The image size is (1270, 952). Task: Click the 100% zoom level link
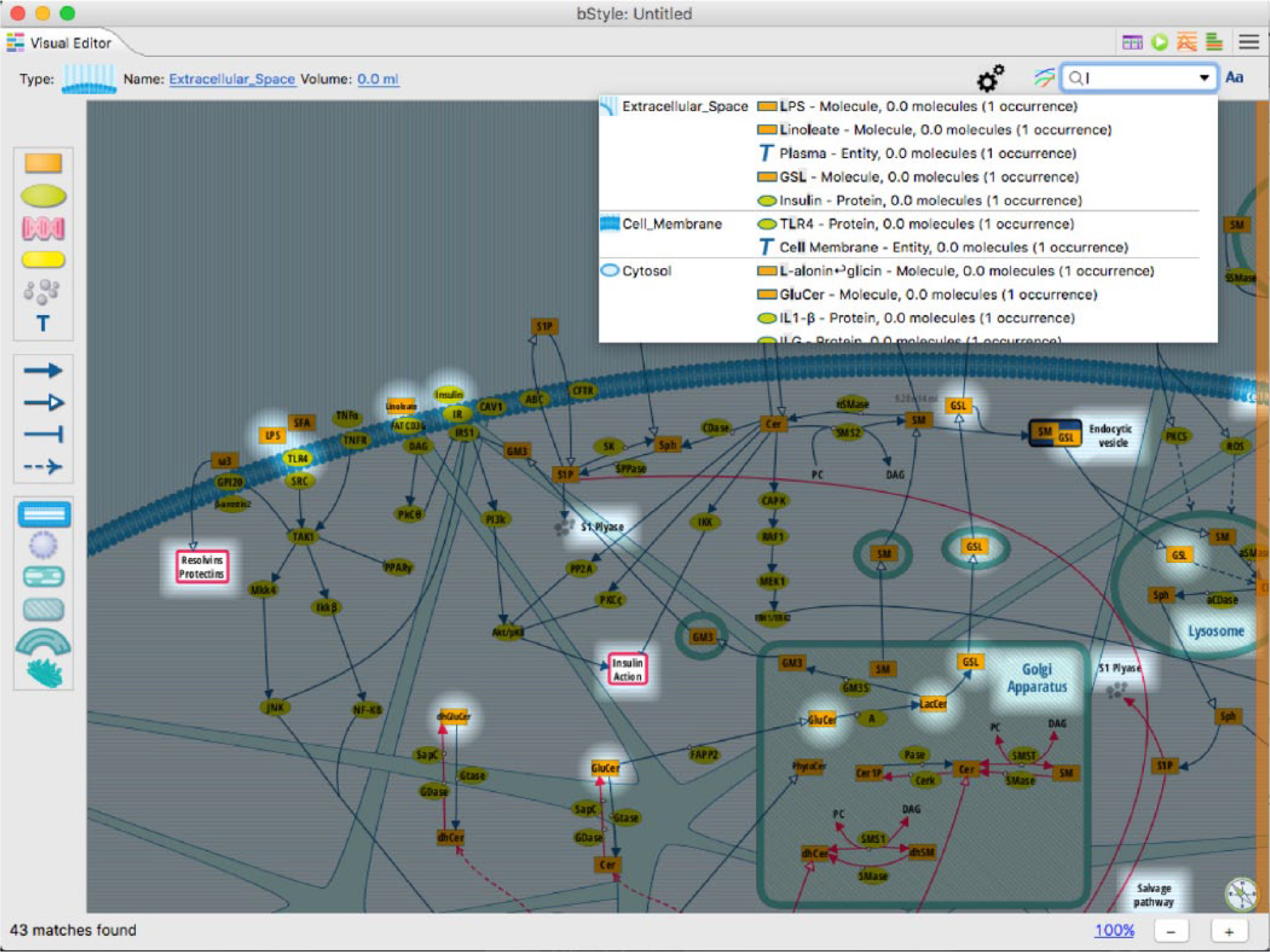1114,930
